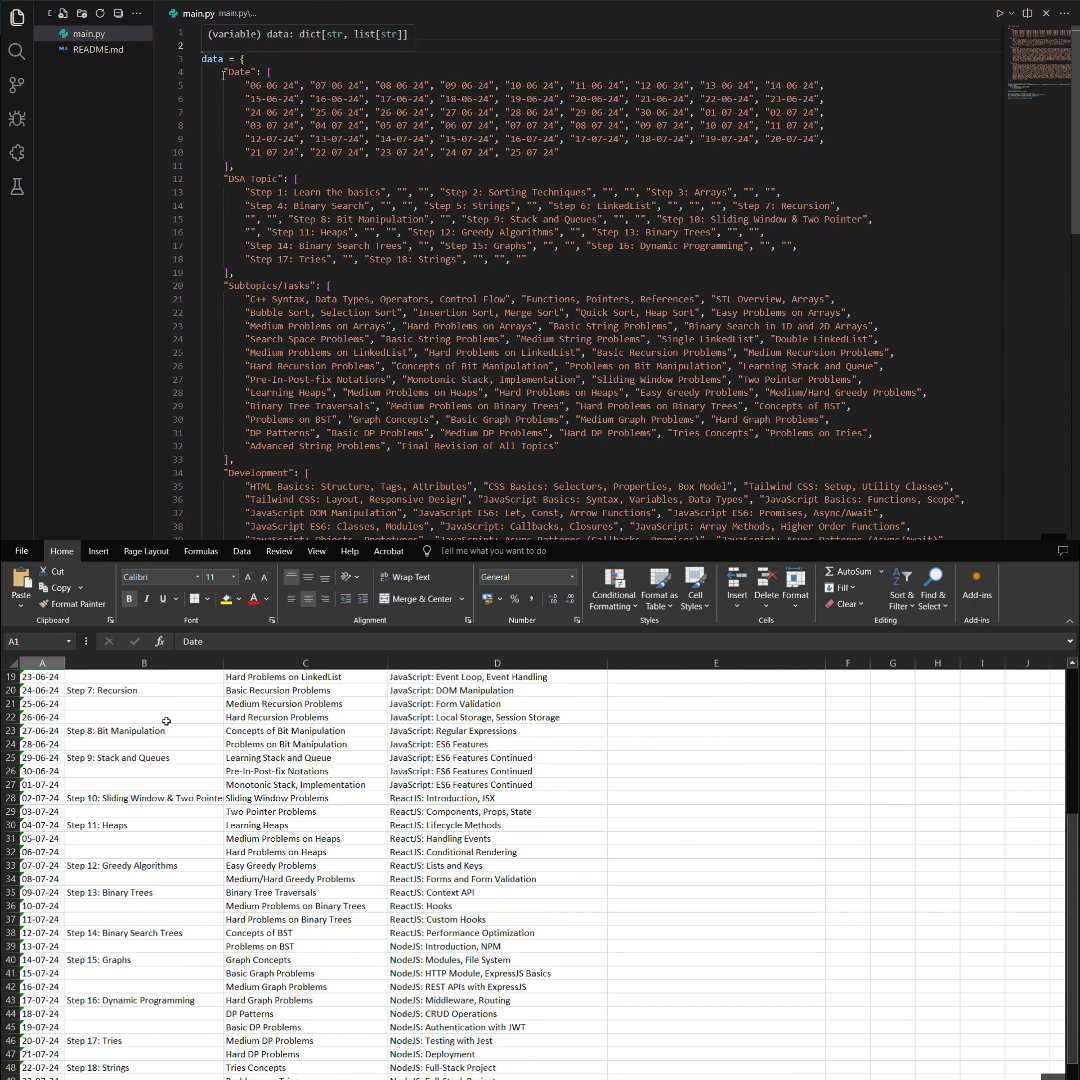Align text to the left in Excel
1080x1080 pixels.
[x=291, y=599]
